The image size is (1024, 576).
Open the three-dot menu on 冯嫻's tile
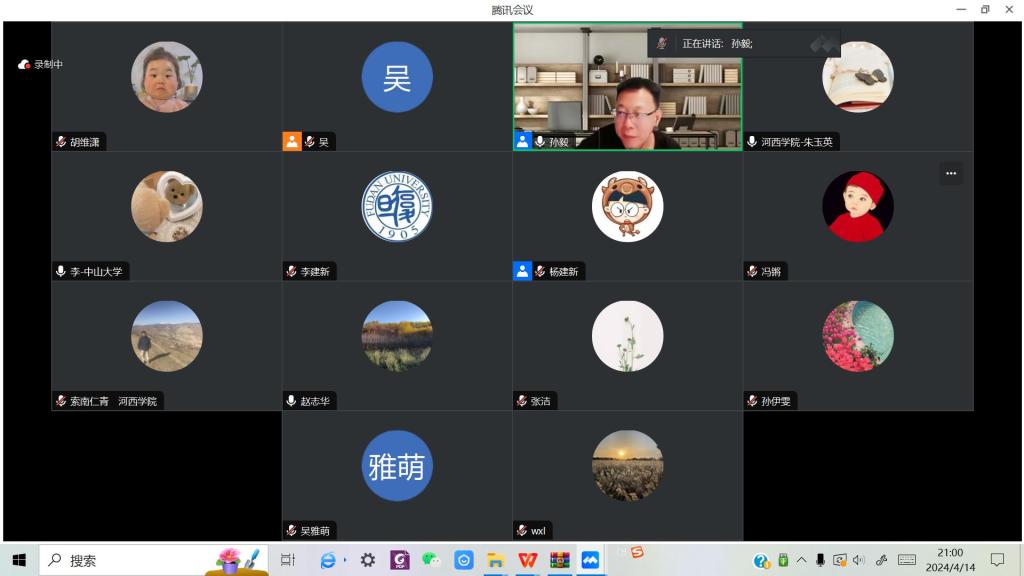tap(951, 173)
